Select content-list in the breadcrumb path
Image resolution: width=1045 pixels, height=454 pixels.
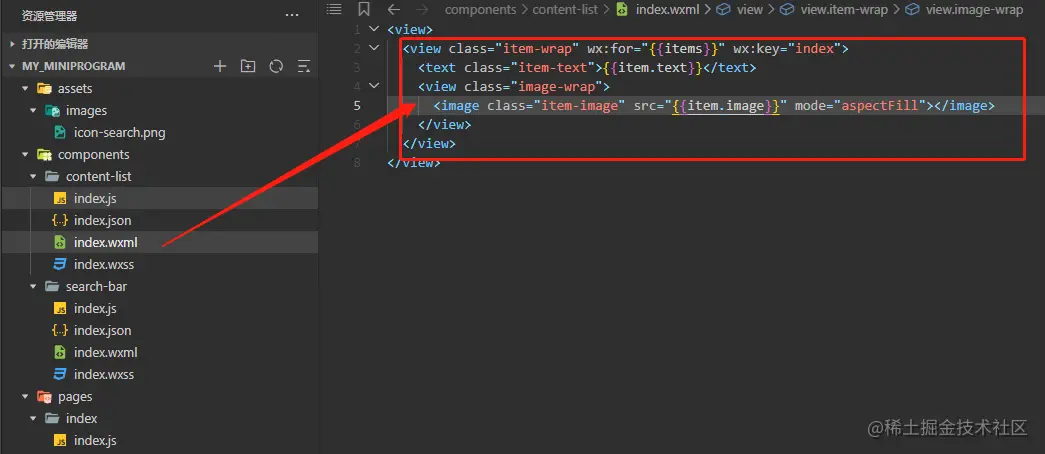(567, 9)
